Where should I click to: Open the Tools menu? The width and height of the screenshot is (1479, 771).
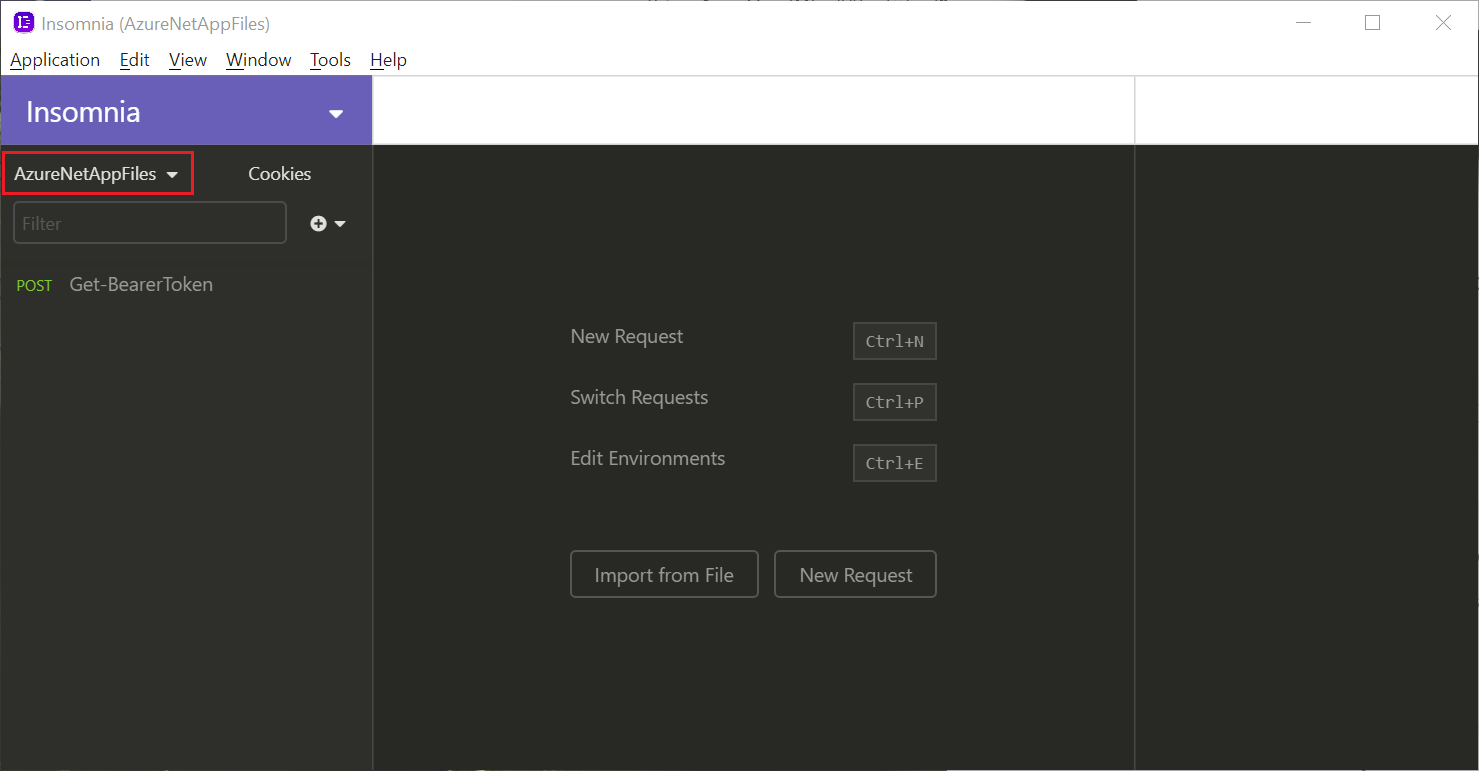pyautogui.click(x=330, y=60)
